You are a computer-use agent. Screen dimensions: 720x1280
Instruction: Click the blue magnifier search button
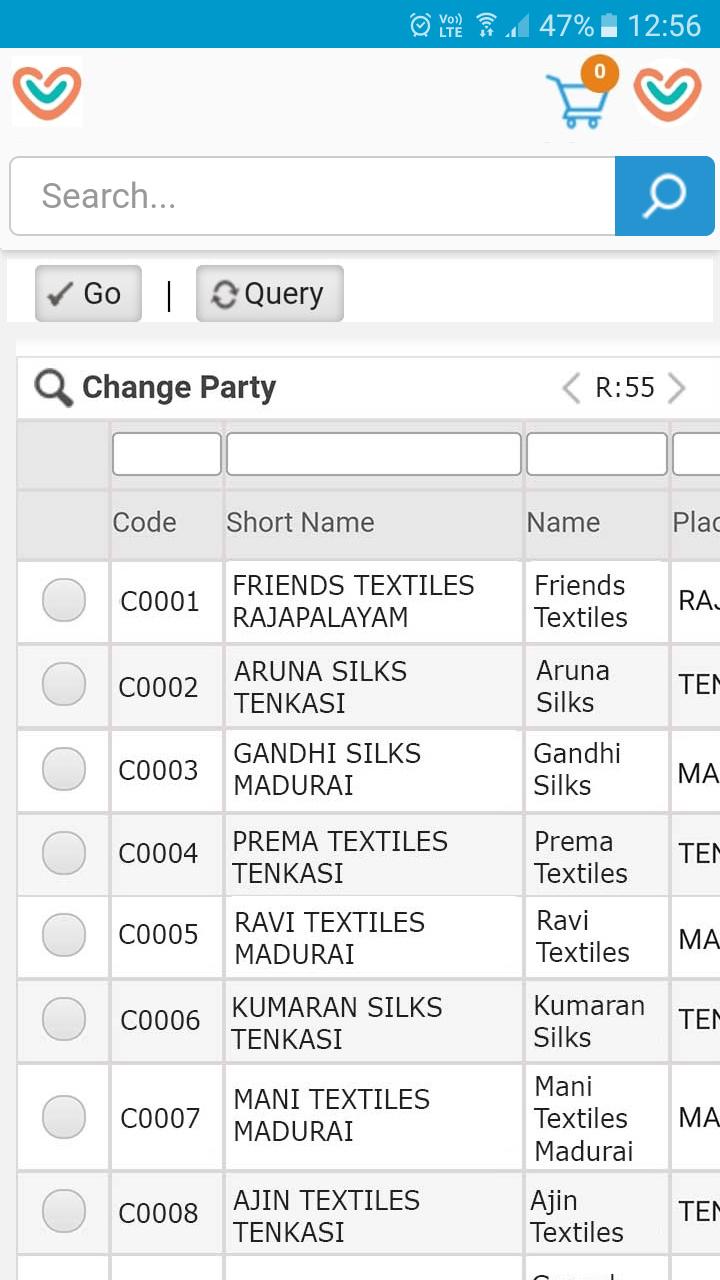(x=664, y=196)
